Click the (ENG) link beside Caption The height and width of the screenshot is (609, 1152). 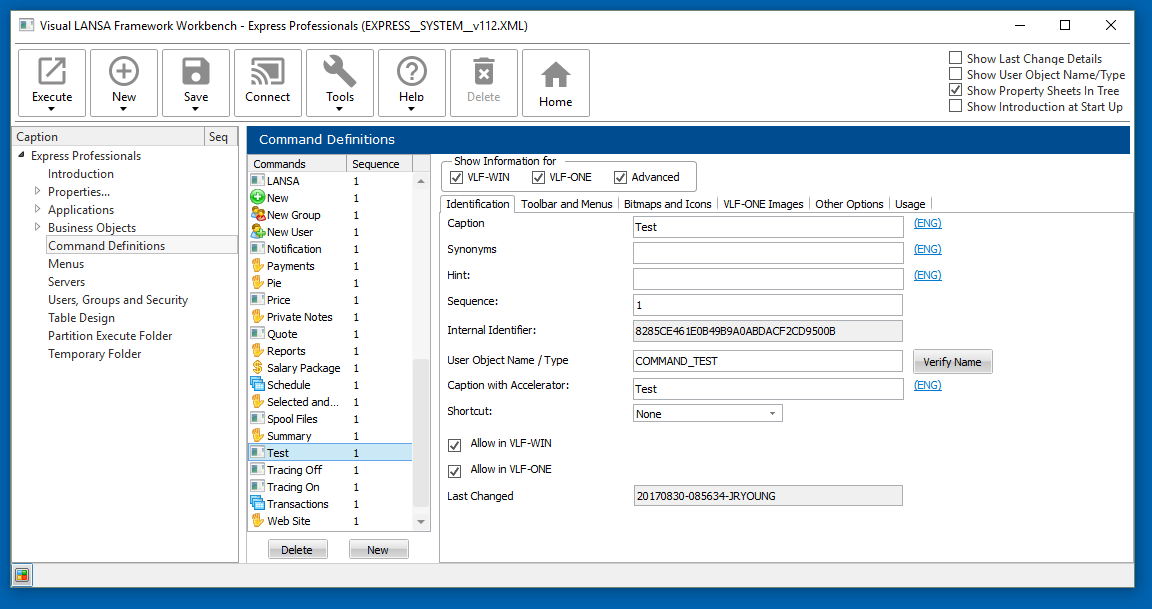tap(927, 223)
